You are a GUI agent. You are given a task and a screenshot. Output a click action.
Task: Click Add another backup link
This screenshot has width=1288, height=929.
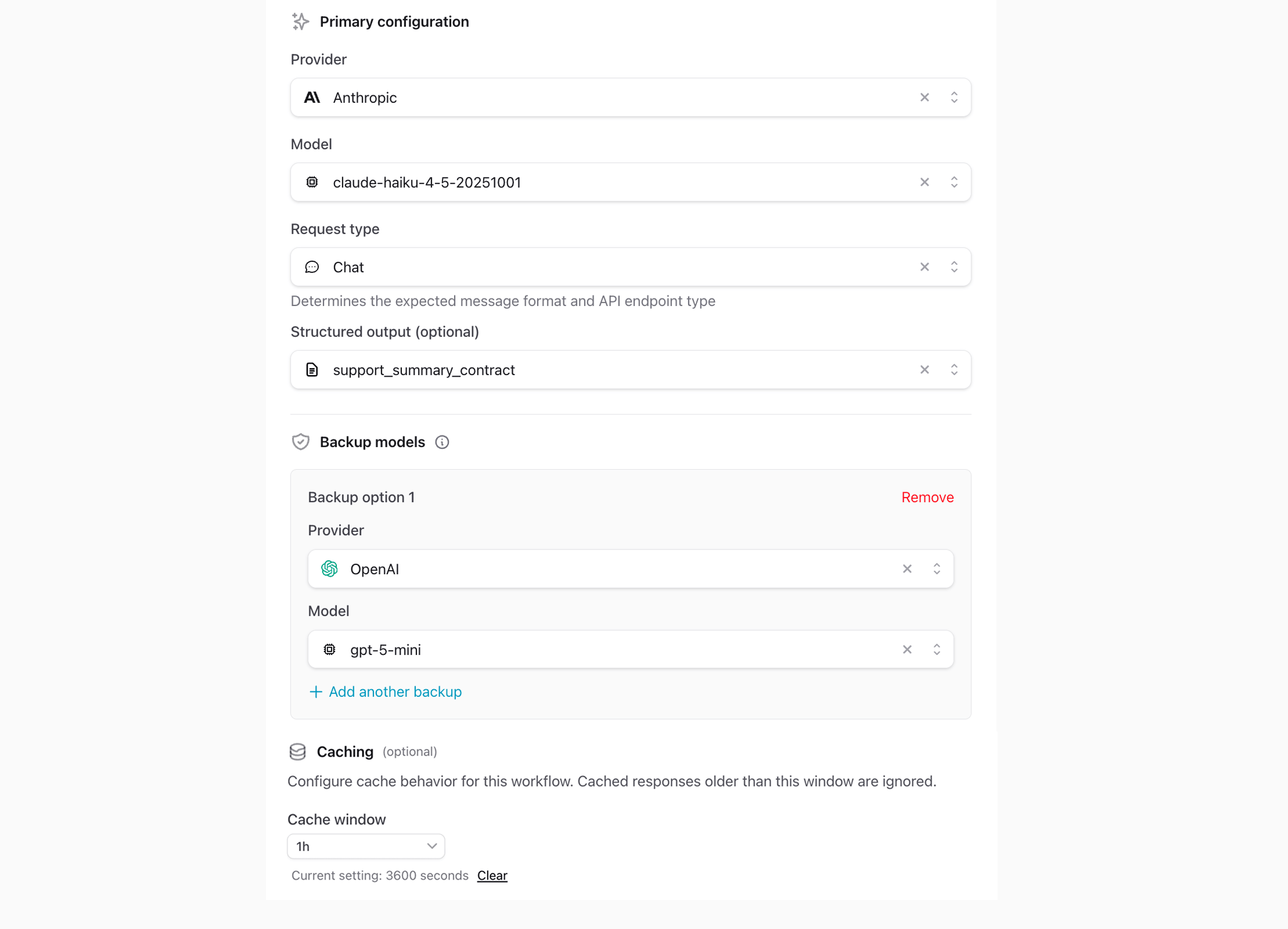pos(395,692)
